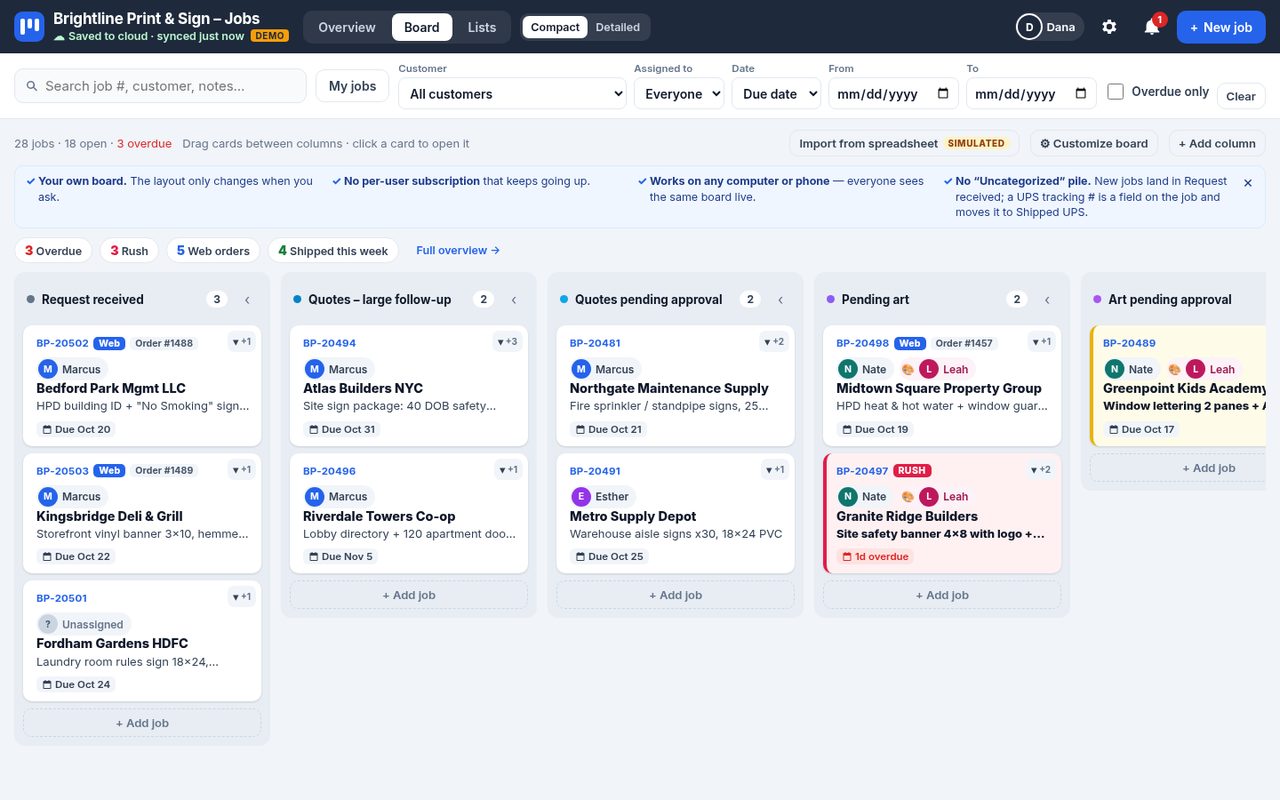Viewport: 1280px width, 800px height.
Task: Focus the job search field
Action: (x=160, y=86)
